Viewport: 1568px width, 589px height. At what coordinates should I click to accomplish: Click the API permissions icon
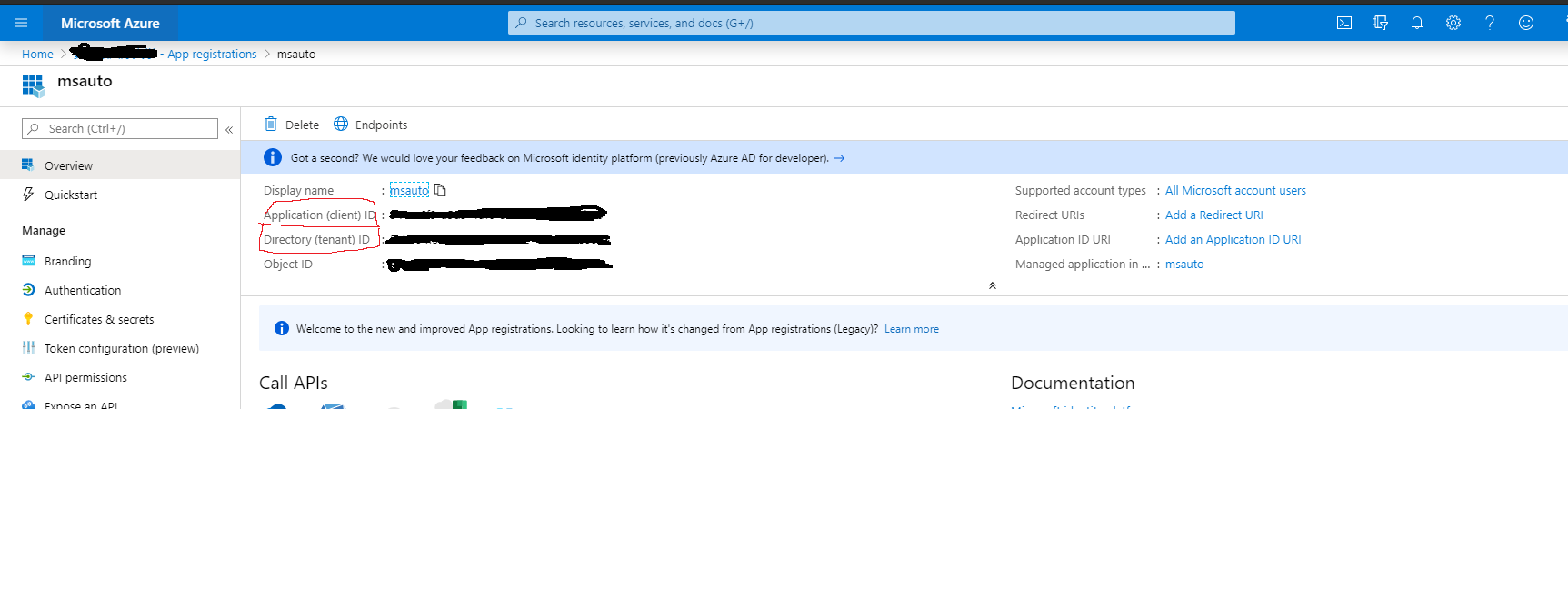(x=28, y=377)
